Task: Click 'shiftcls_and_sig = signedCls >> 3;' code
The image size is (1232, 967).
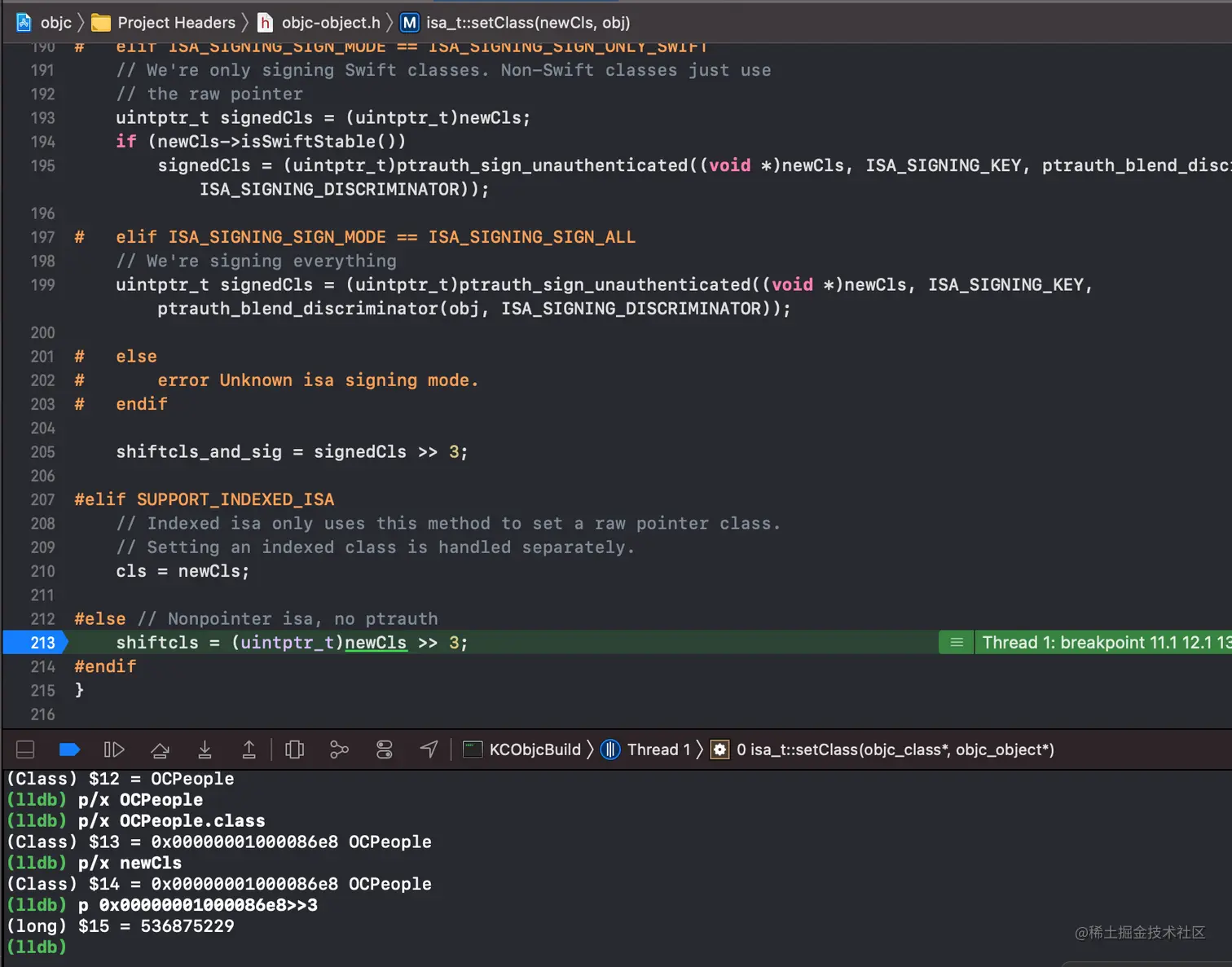Action: pos(292,452)
